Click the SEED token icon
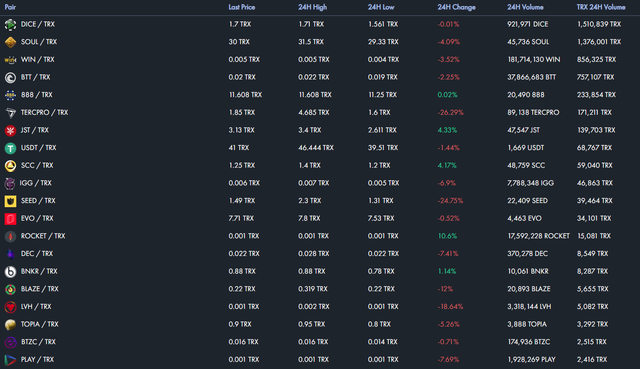Screen dimensions: 640x369 (10, 201)
